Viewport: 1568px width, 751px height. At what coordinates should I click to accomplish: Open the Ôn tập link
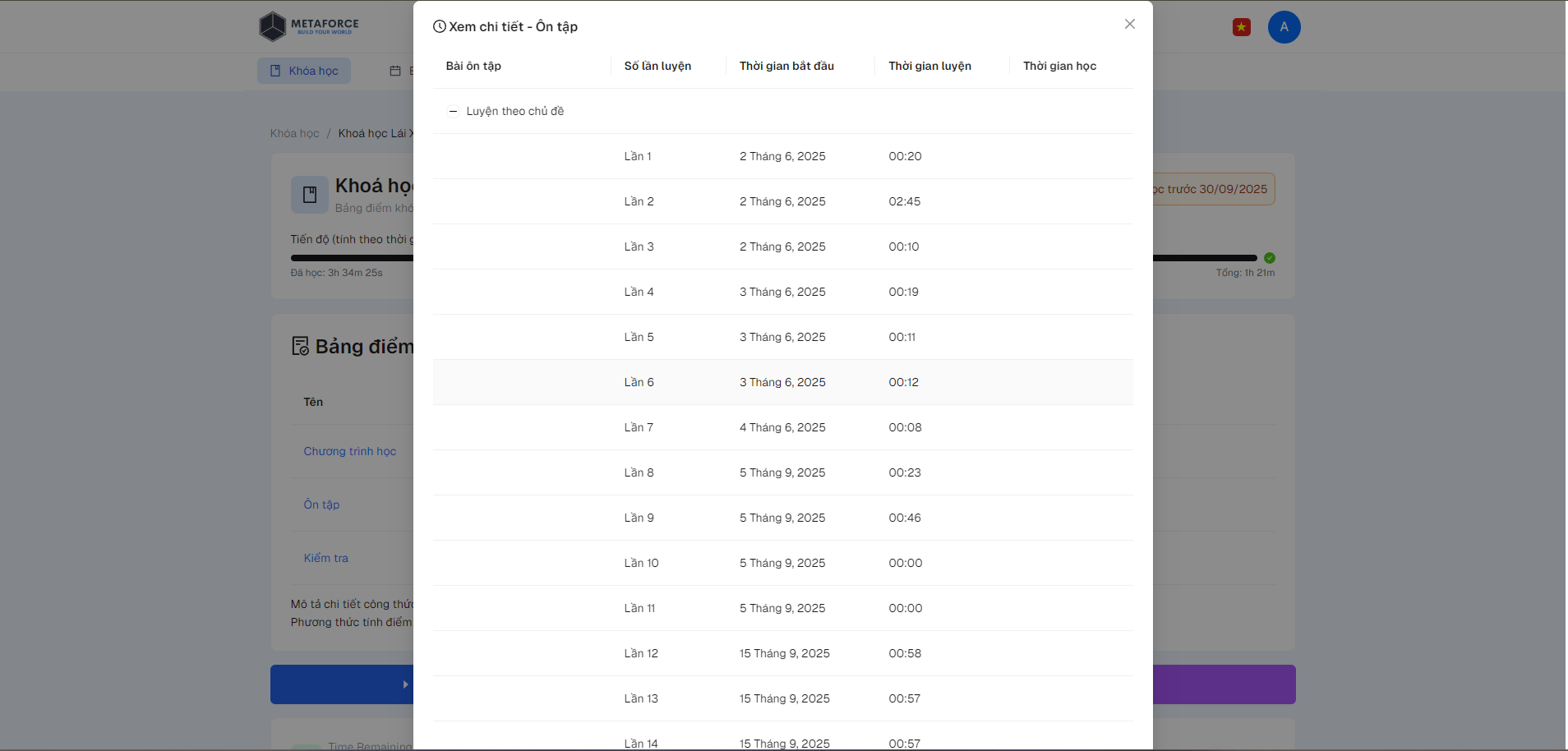coord(321,505)
